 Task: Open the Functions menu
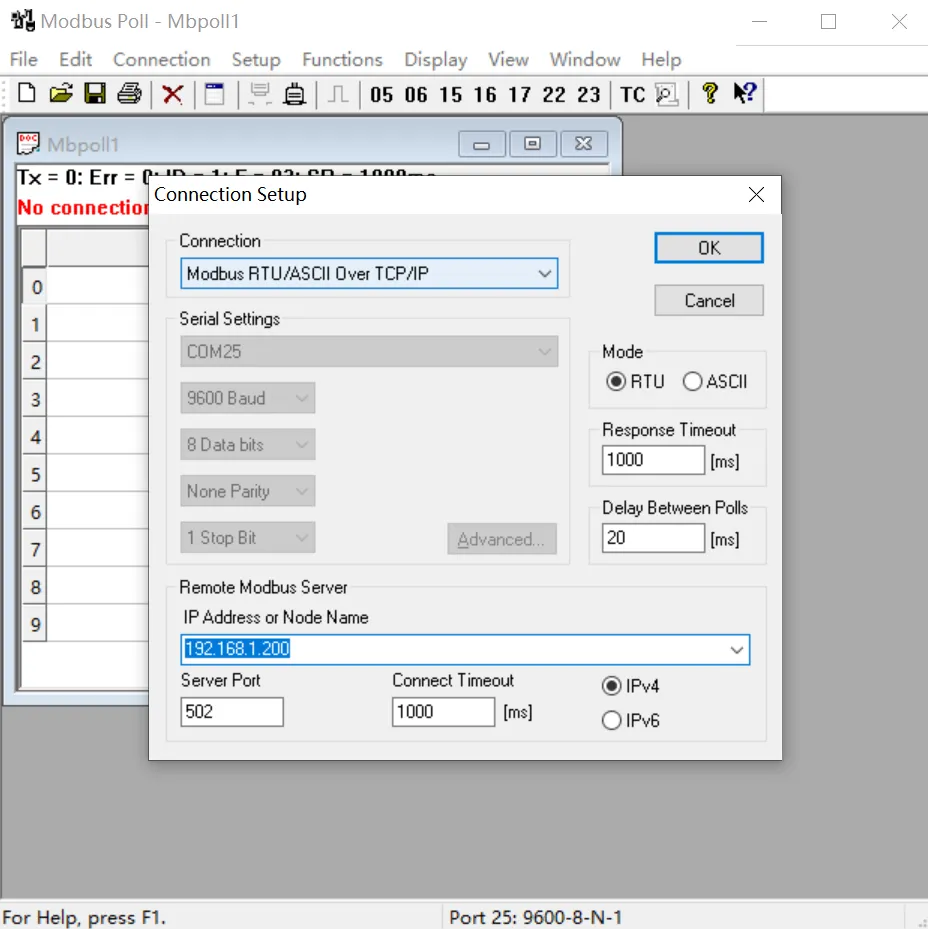[342, 59]
